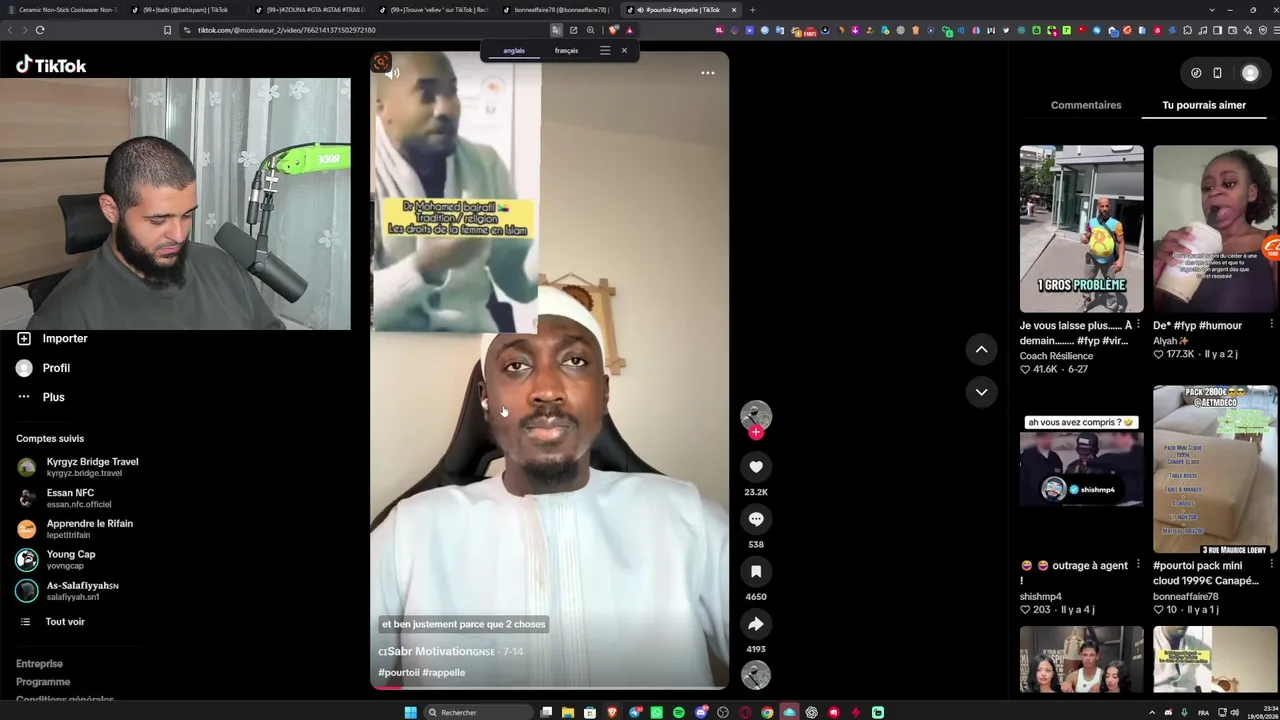The height and width of the screenshot is (720, 1280).
Task: Open options for the pack mini cloud video
Action: point(1271,565)
